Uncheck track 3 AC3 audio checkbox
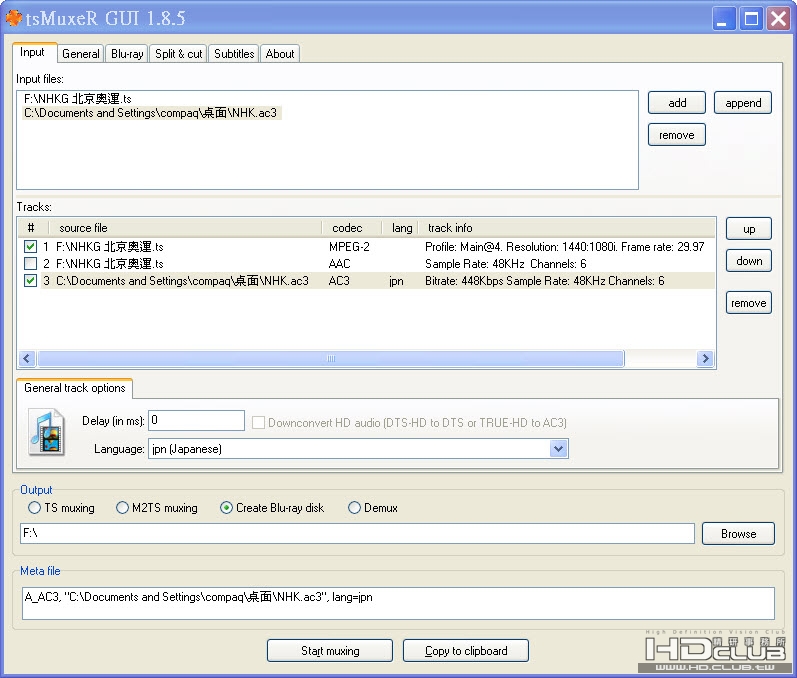The height and width of the screenshot is (678, 797). [x=30, y=281]
